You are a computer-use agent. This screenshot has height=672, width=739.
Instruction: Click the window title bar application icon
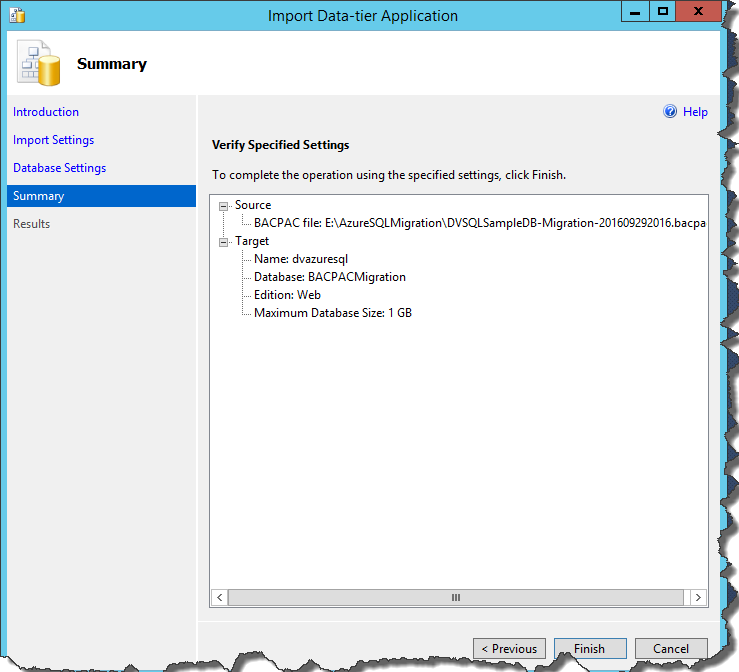click(17, 15)
